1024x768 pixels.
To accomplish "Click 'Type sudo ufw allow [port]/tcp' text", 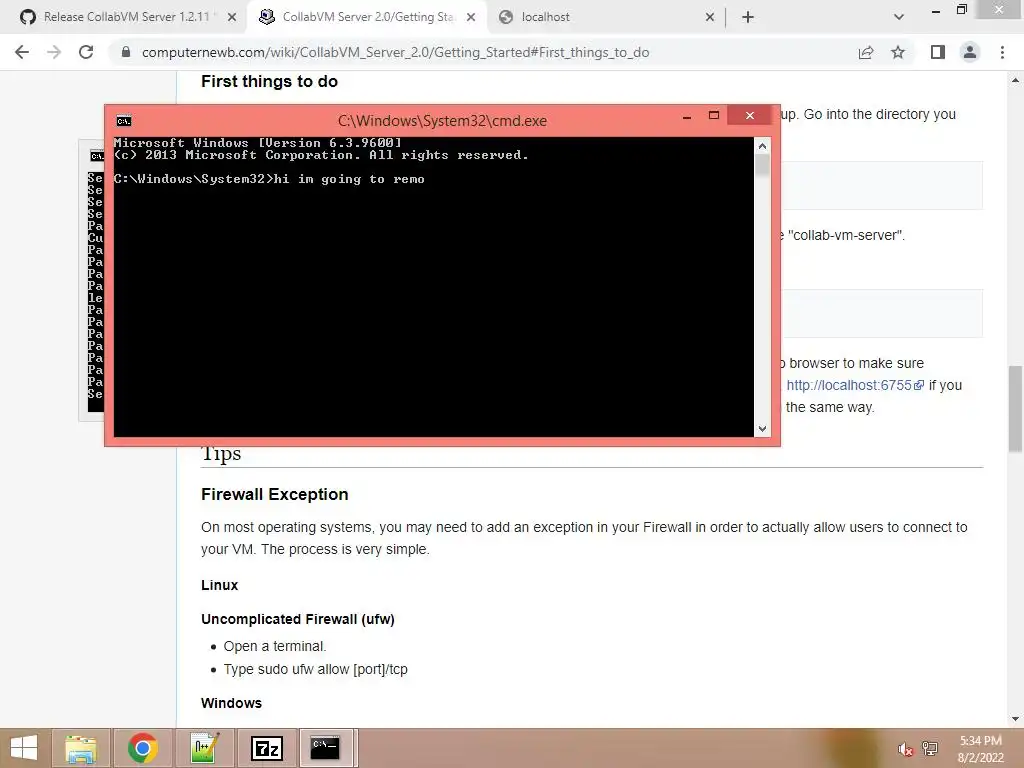I will click(315, 669).
